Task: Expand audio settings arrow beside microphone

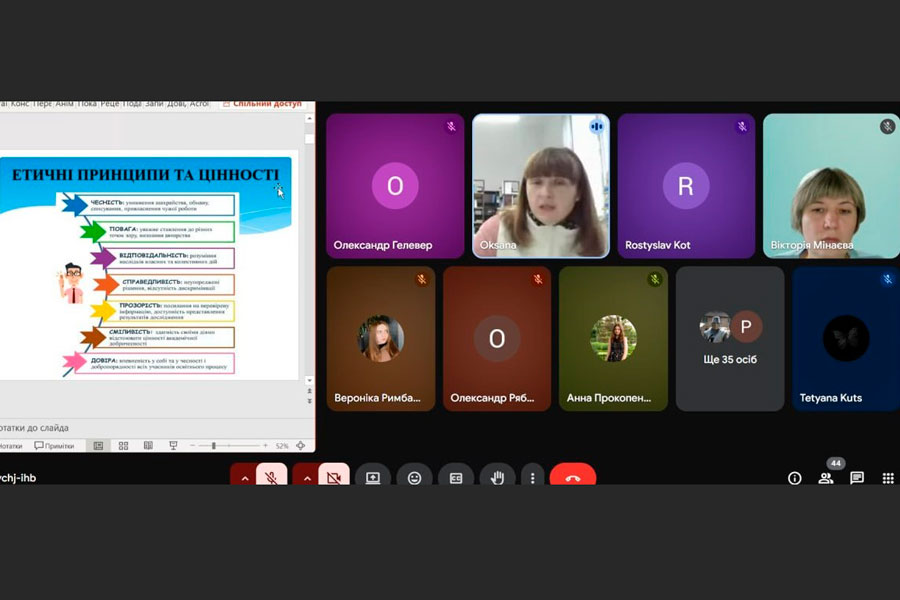Action: [244, 478]
